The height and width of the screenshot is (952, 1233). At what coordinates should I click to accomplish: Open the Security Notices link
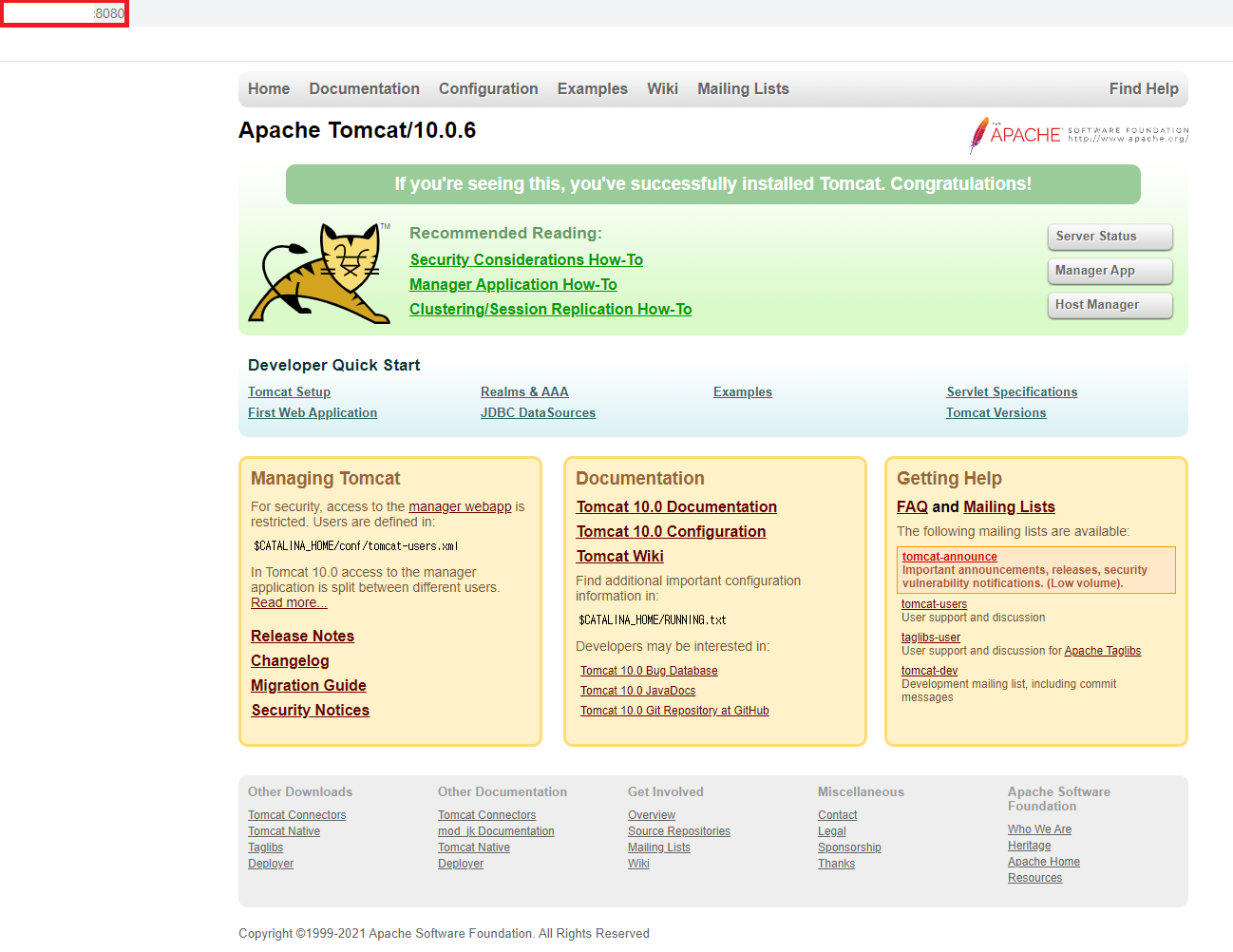tap(310, 710)
